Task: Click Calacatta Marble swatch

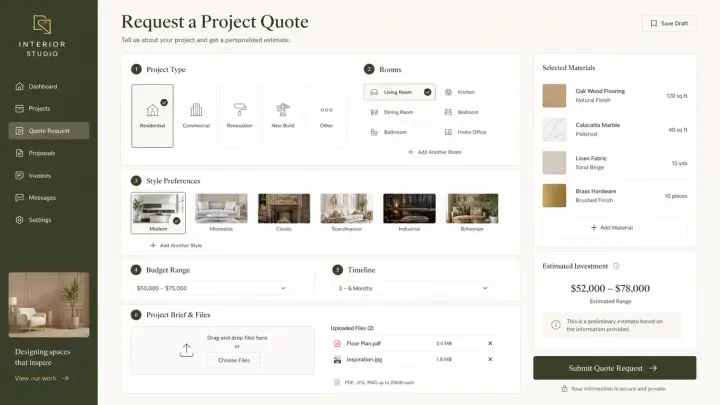Action: 554,129
